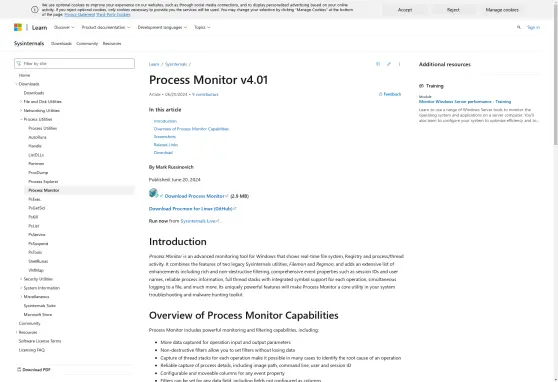Viewport: 558px width, 382px height.
Task: Click the Microsoft logo in the header
Action: coord(18,27)
